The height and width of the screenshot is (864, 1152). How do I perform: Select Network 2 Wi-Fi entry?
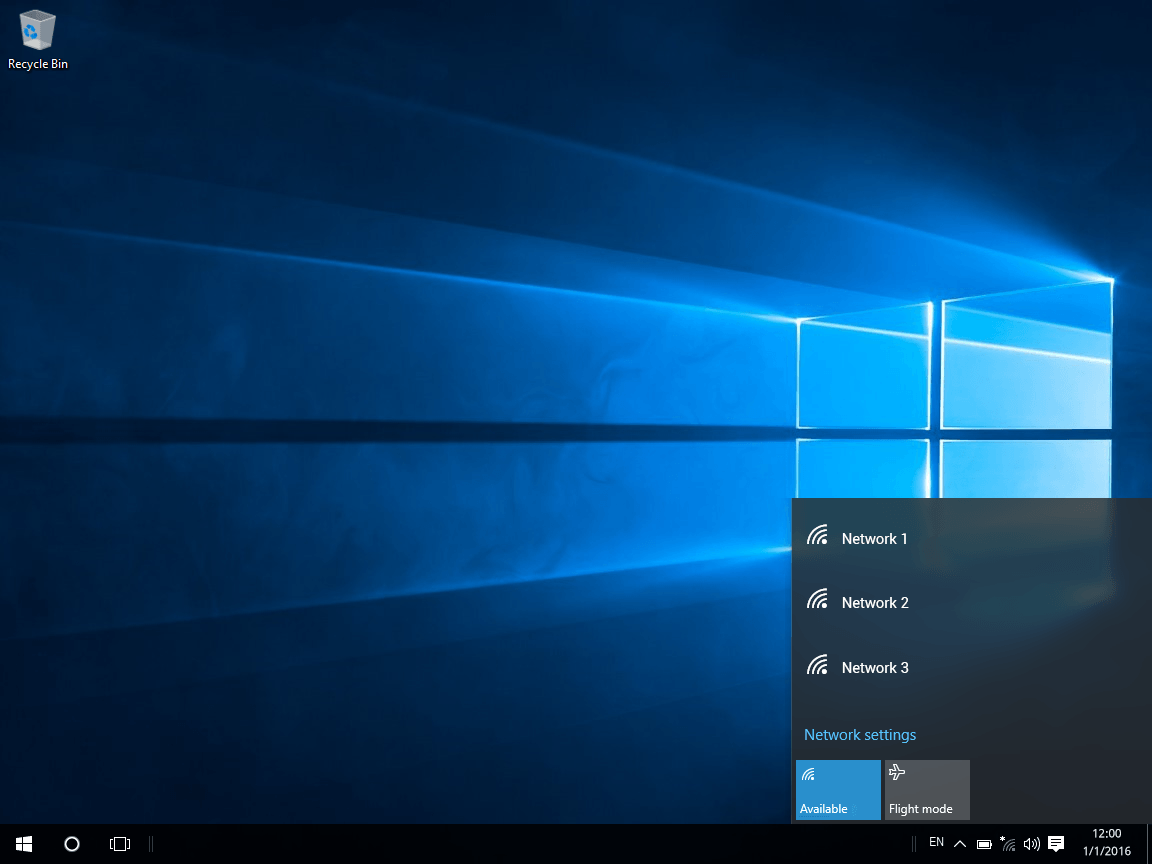point(971,602)
